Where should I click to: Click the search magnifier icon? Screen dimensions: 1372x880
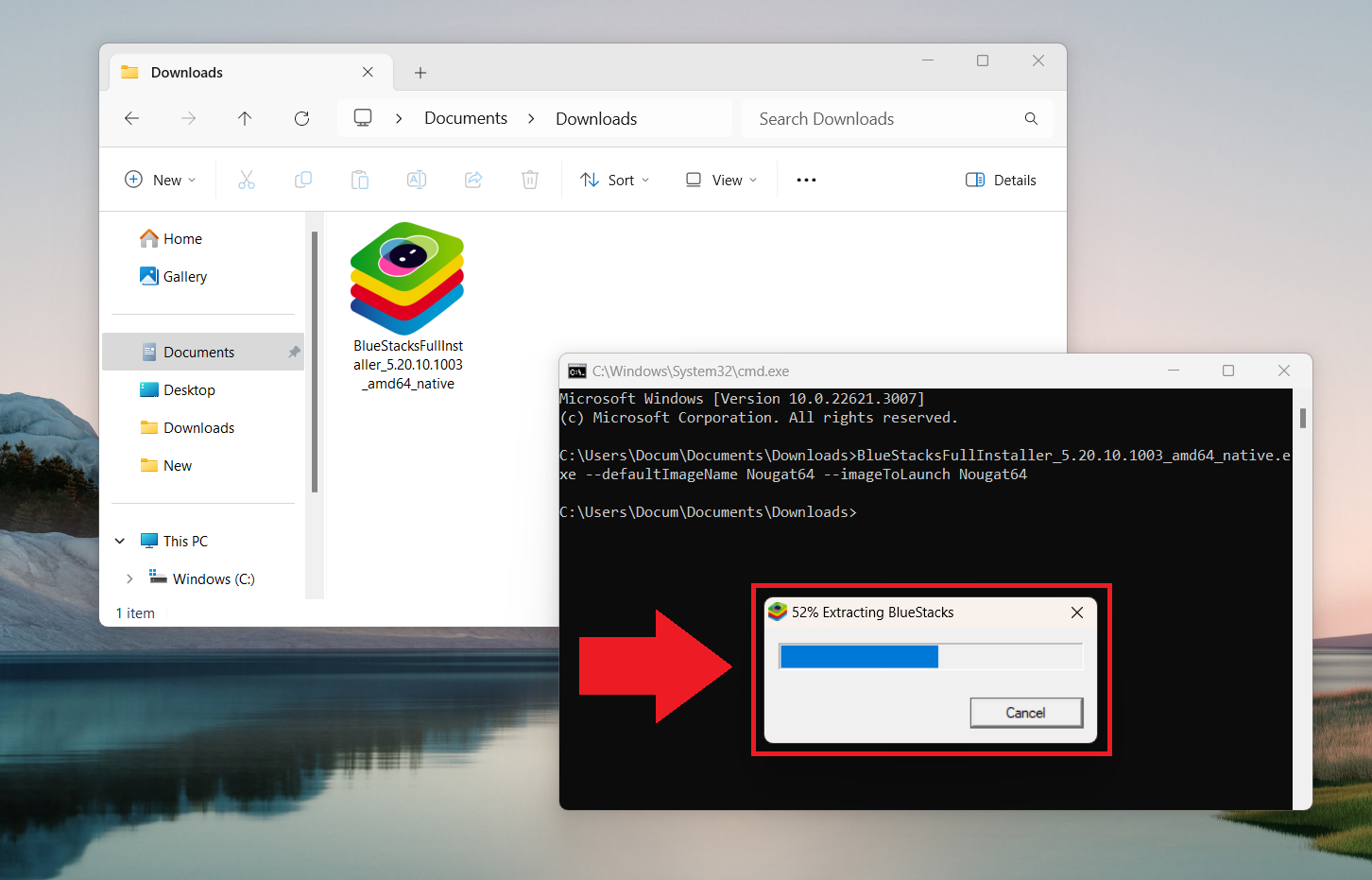coord(1031,118)
